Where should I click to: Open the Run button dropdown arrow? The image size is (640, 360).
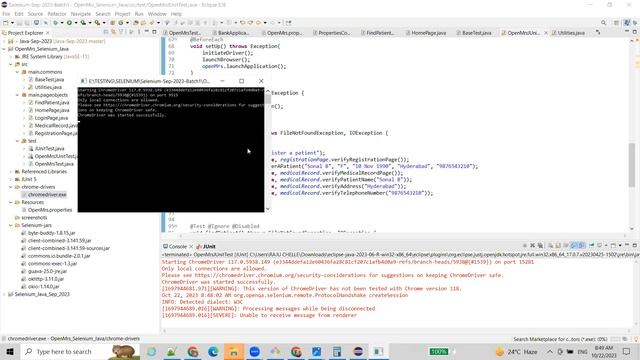(x=76, y=23)
